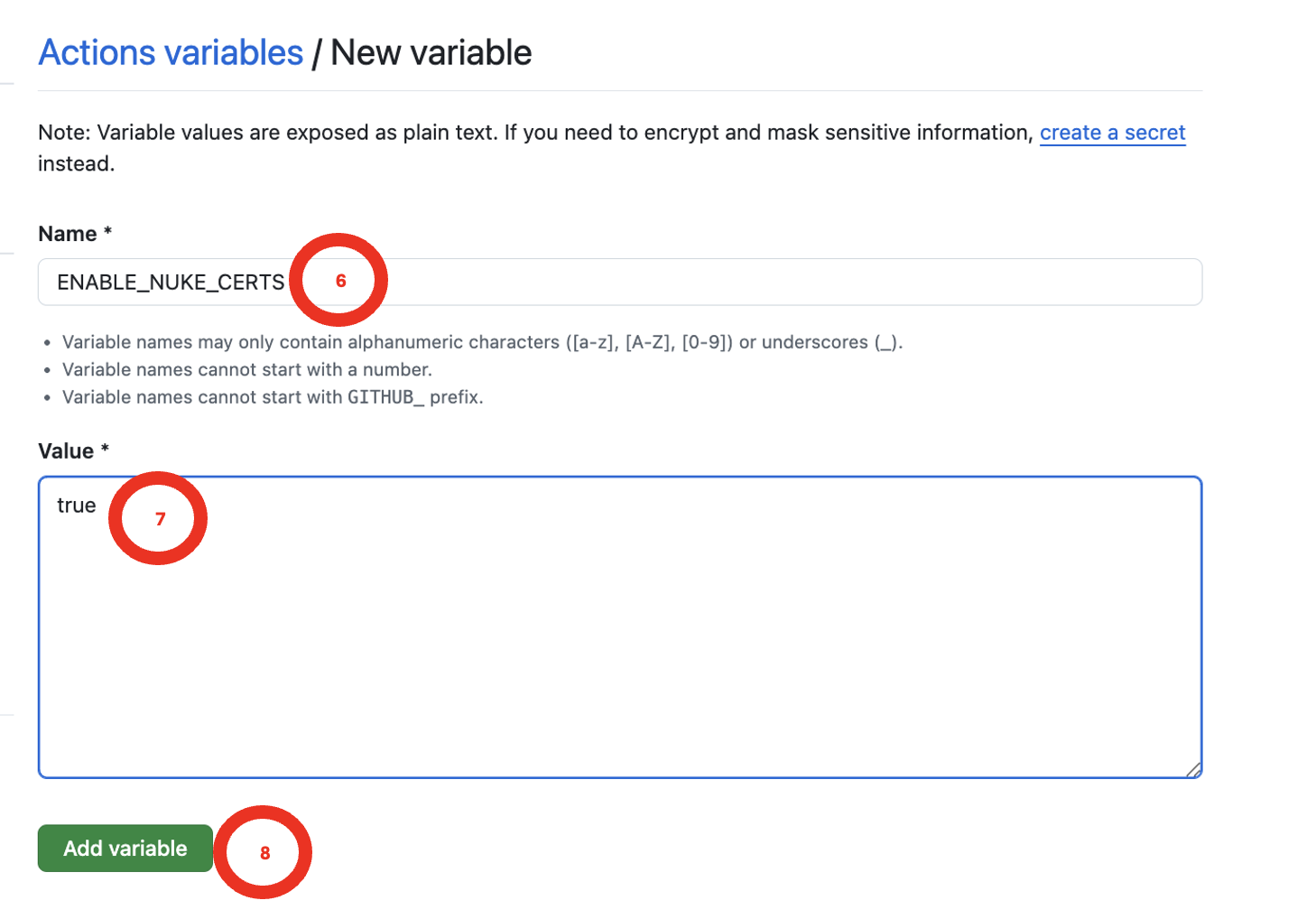Click the required asterisk beside Value
1316x919 pixels.
tap(105, 450)
